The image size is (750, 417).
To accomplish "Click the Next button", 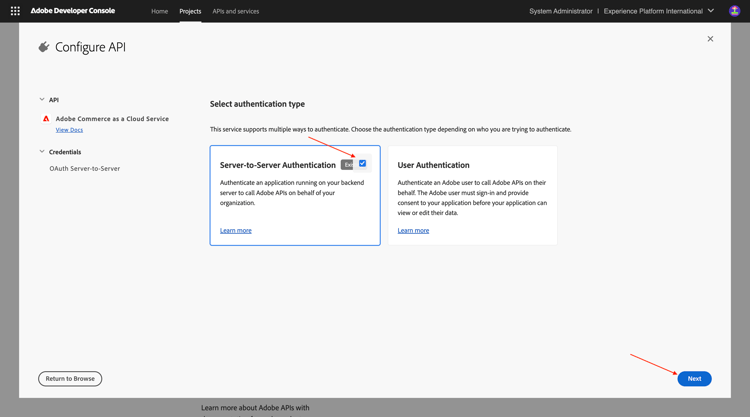I will [x=694, y=379].
